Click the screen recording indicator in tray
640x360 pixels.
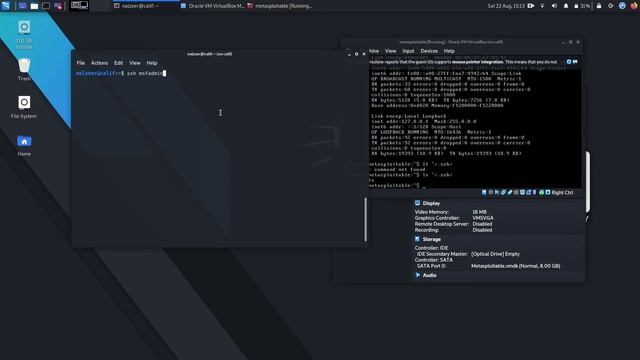pyautogui.click(x=531, y=6)
